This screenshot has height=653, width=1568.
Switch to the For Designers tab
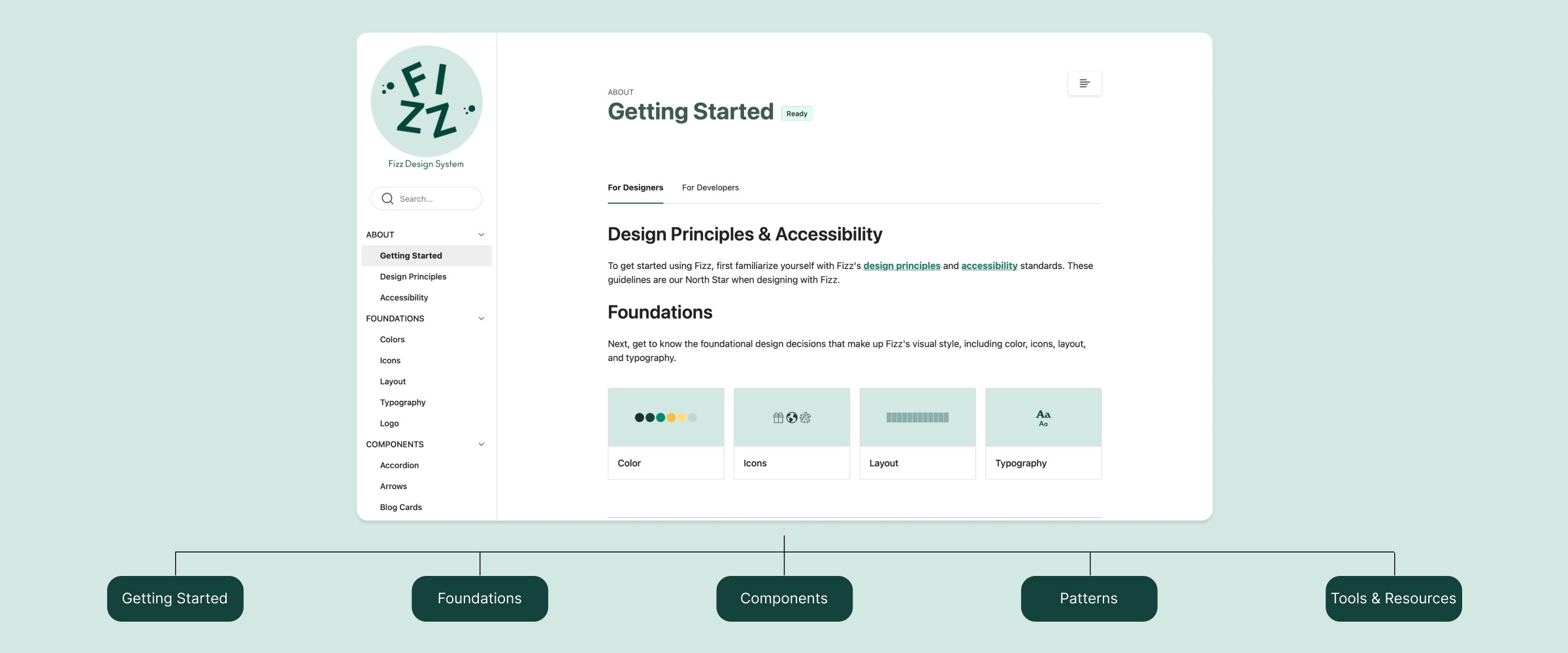click(x=635, y=187)
